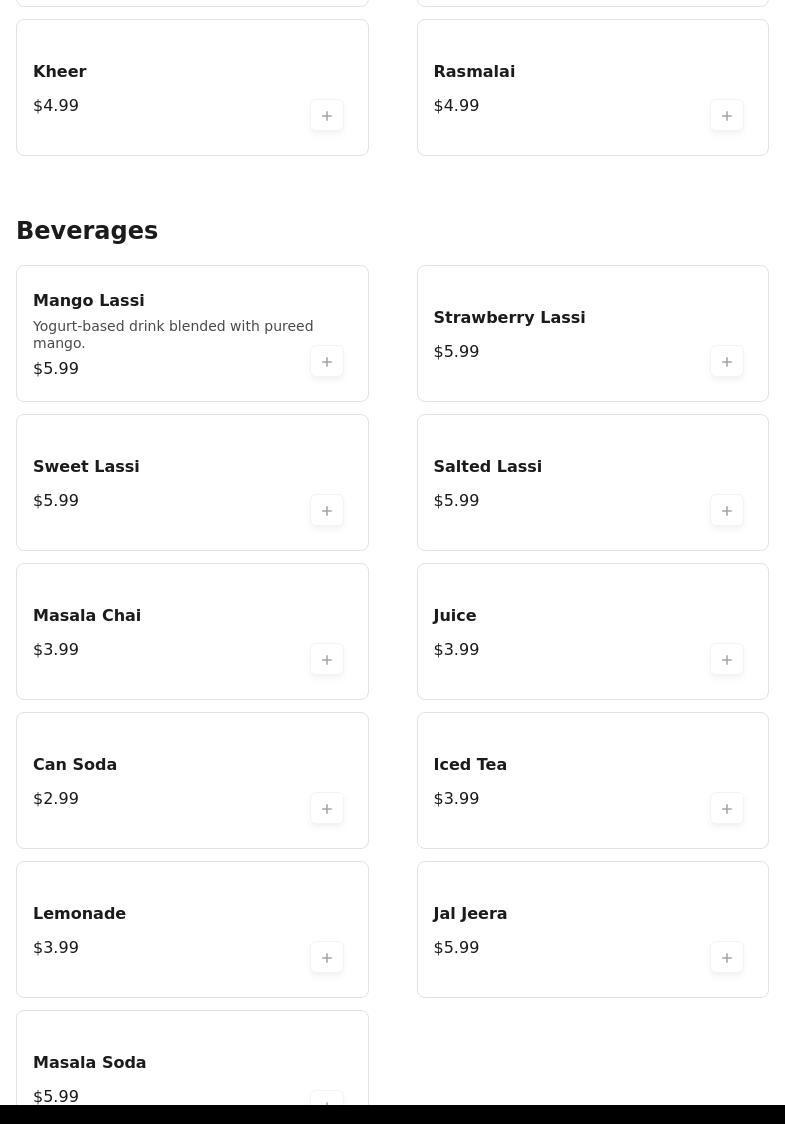Select the Rasmalai item name
Screen dimensions: 785x1124
click(x=474, y=71)
